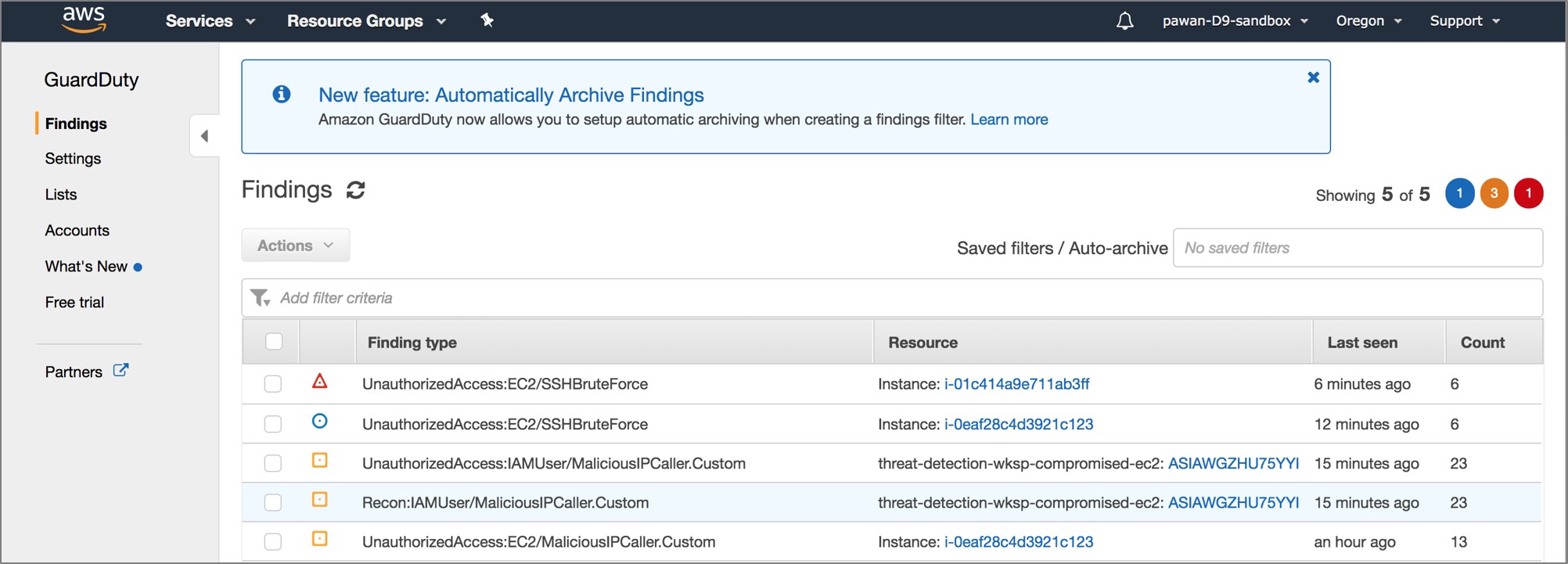Open i-0eaf28c4d3921c123 link in MaliciousIPCaller row
Image resolution: width=1568 pixels, height=564 pixels.
coord(1019,541)
